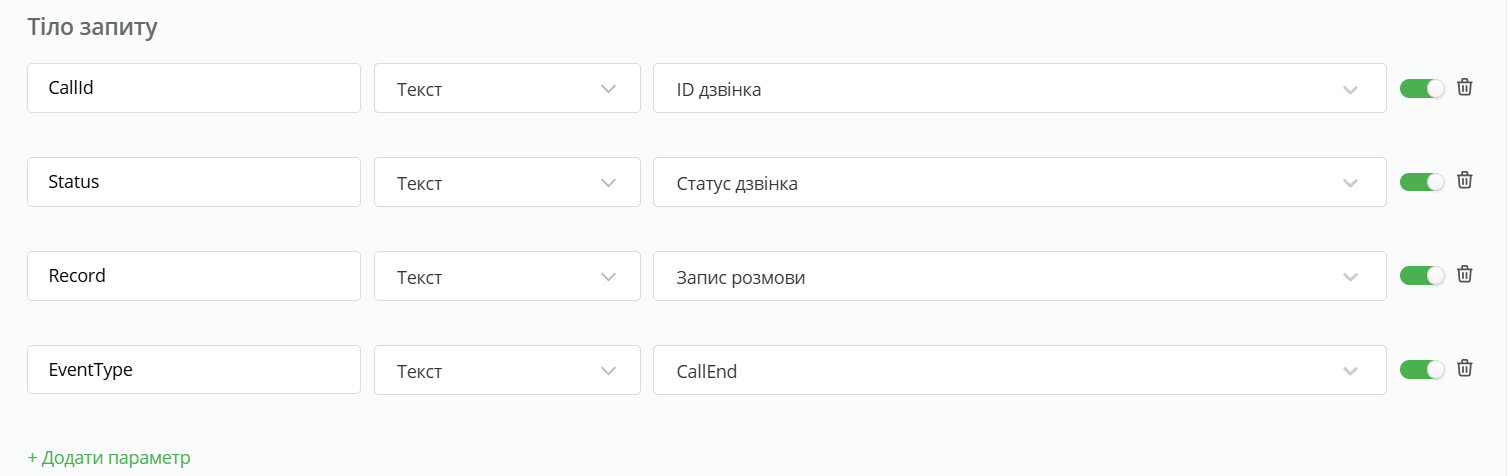
Task: Open the ID дзвінка value dropdown
Action: pos(1019,89)
